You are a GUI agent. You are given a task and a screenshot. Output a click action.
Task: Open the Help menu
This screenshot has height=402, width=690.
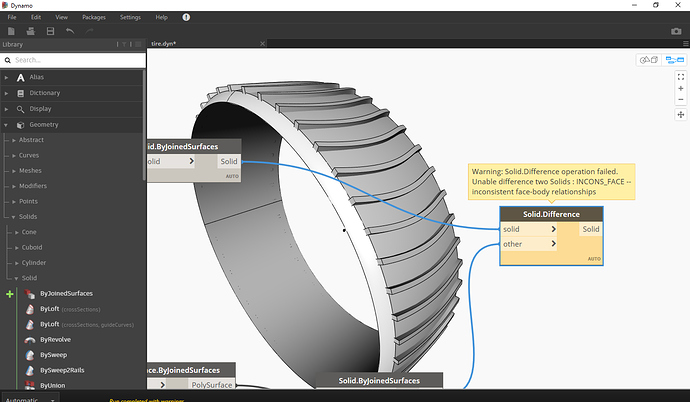tap(161, 17)
